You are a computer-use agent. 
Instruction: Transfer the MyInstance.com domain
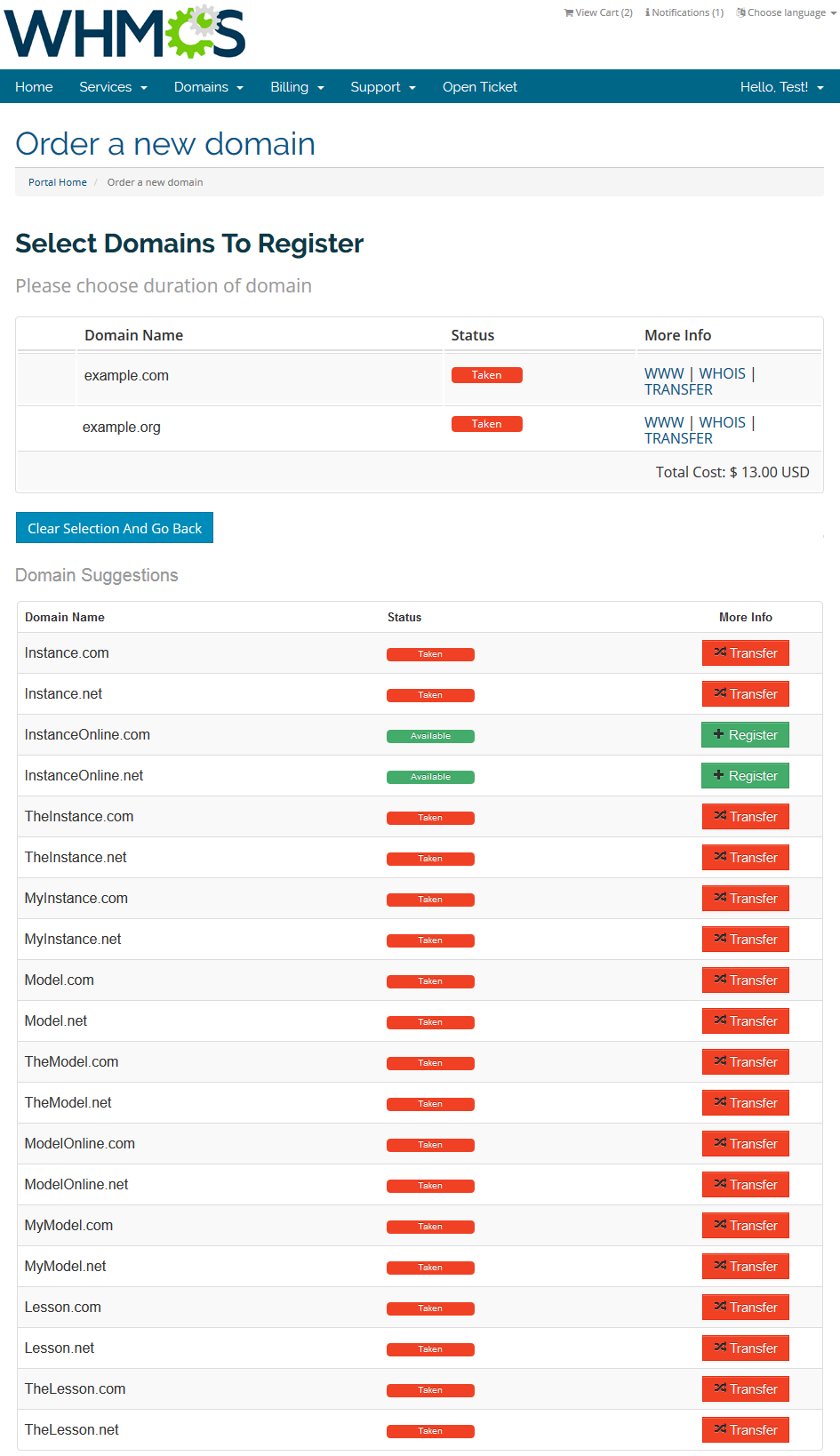[746, 899]
